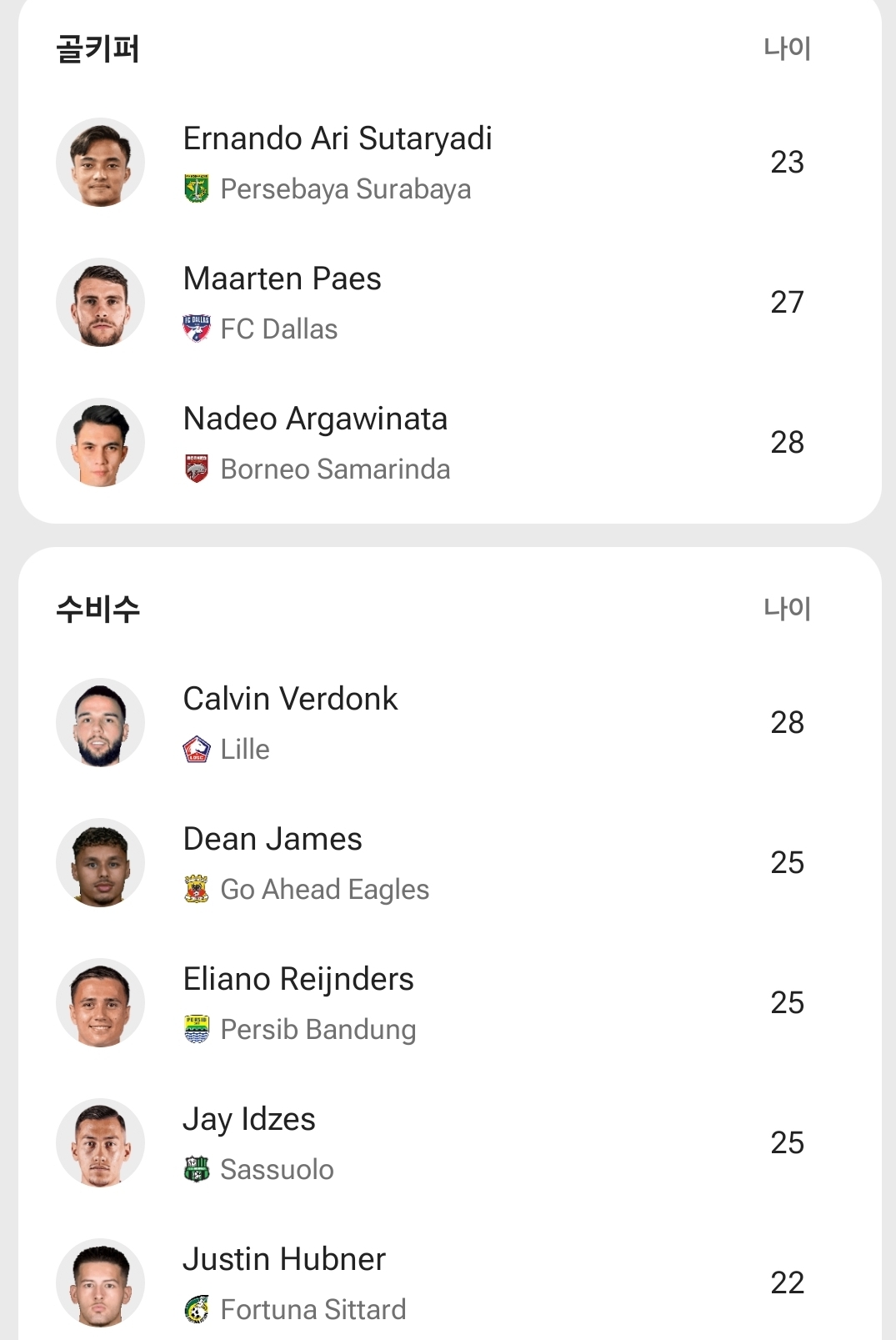Click the Fortuna Sittard club crest icon
The image size is (896, 1340).
tap(197, 1310)
